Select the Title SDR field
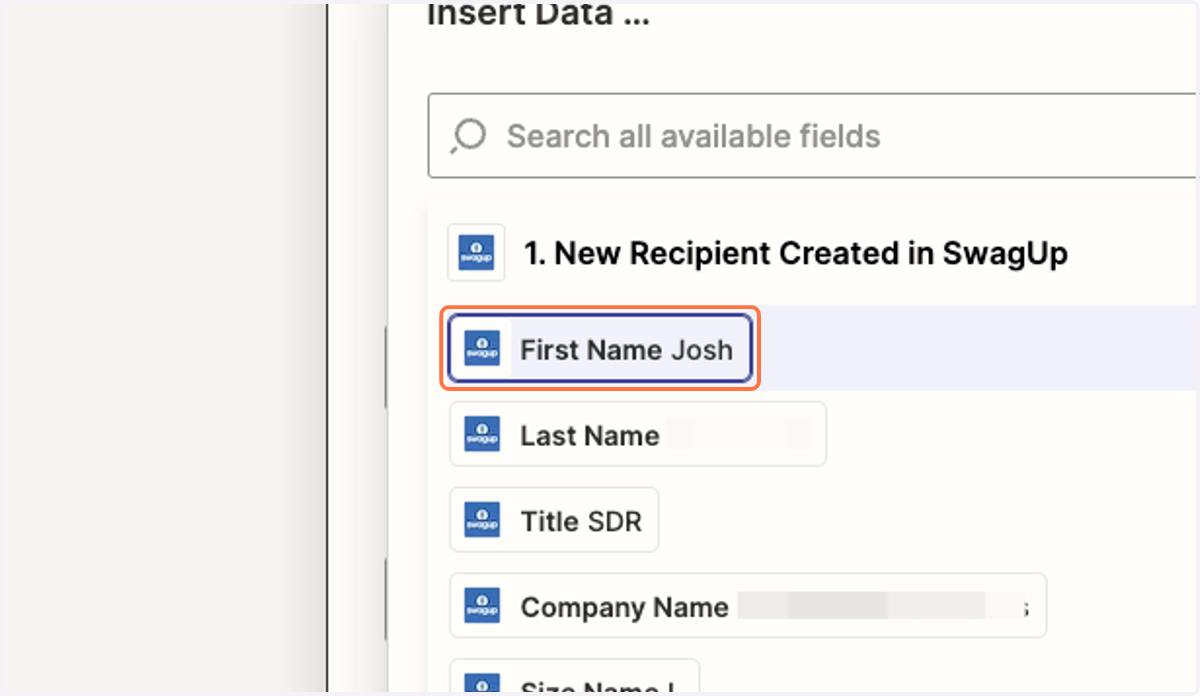 click(x=554, y=520)
